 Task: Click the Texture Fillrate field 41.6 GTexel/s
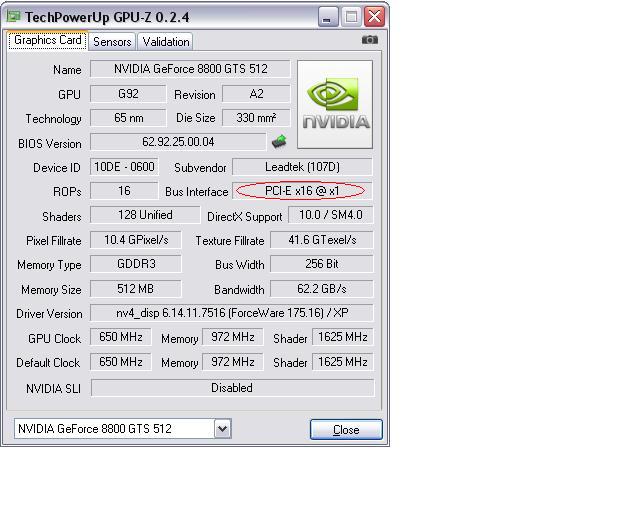[322, 240]
